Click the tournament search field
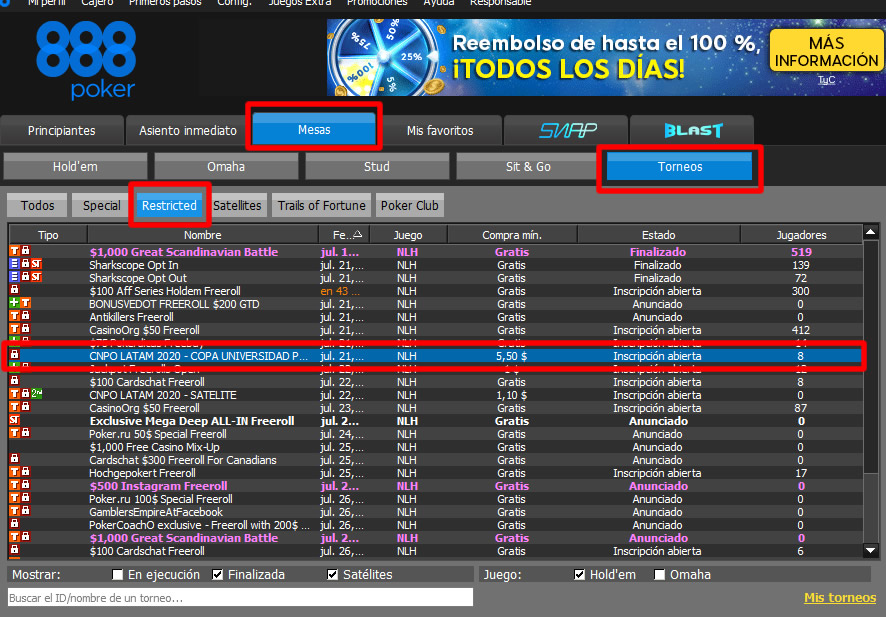Image resolution: width=886 pixels, height=617 pixels. coord(240,598)
